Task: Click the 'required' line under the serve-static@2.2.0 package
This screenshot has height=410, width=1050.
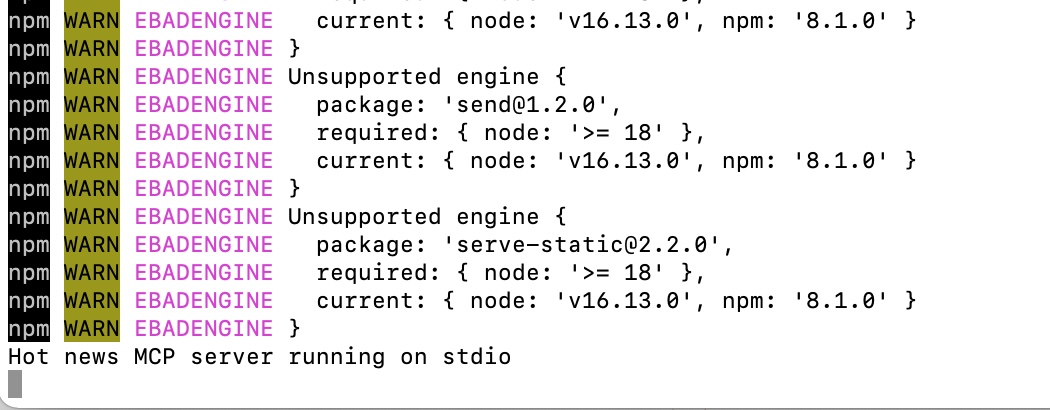Action: (511, 273)
